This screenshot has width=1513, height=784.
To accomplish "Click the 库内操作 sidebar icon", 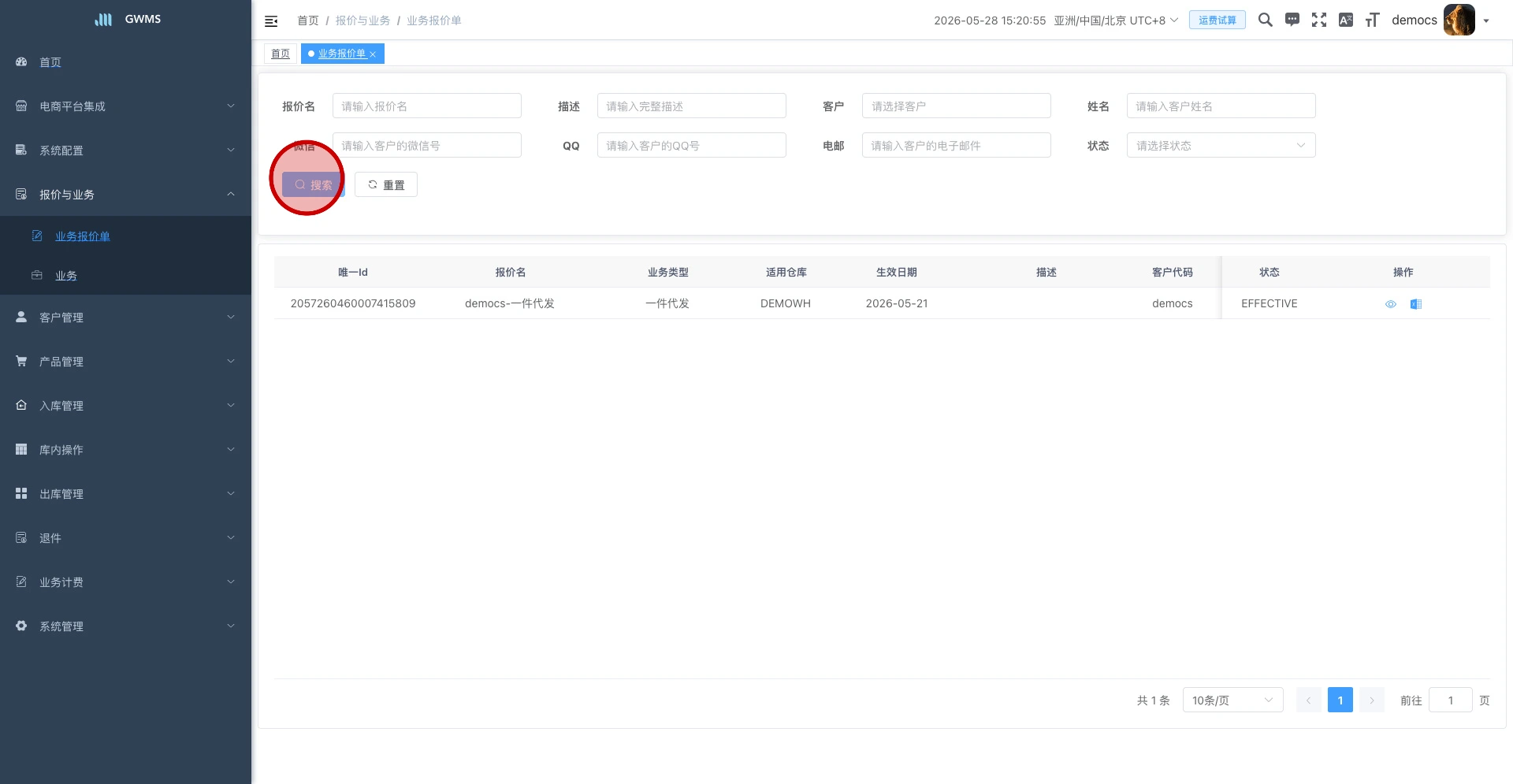I will pyautogui.click(x=21, y=449).
